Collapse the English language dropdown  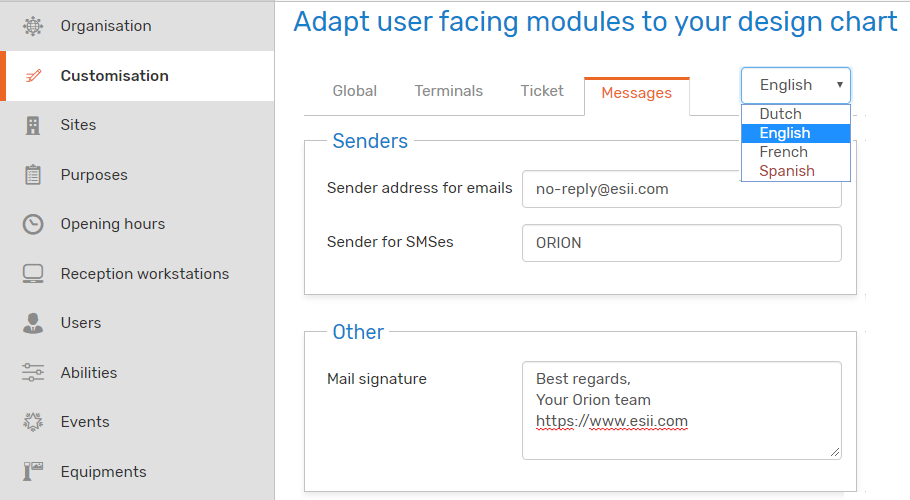click(x=796, y=85)
